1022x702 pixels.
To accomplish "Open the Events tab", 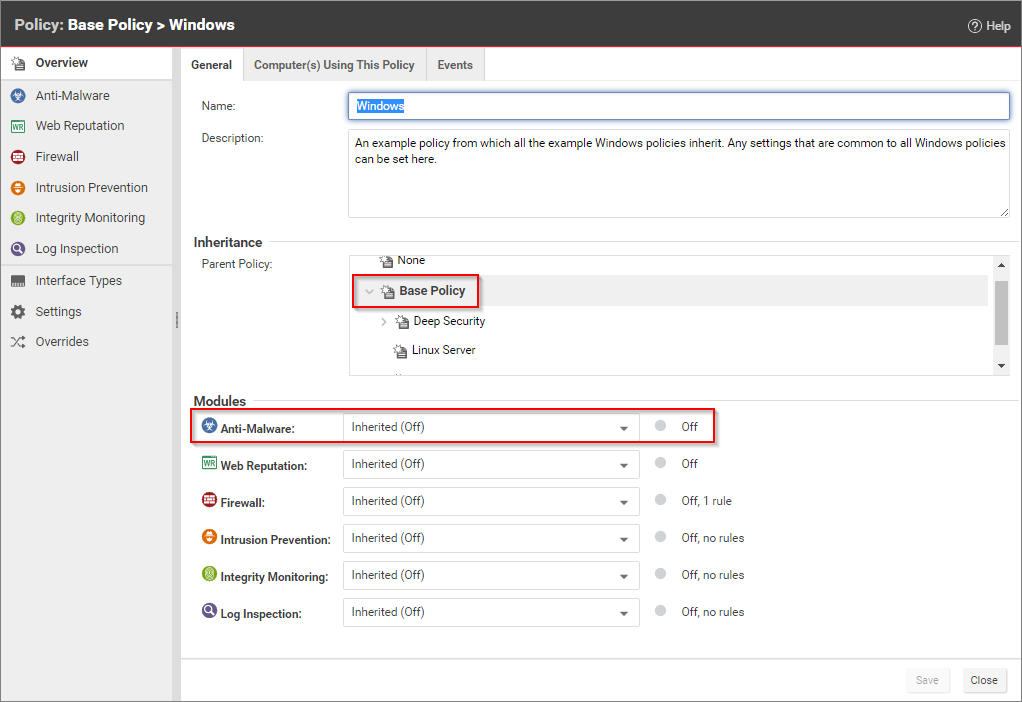I will [454, 64].
